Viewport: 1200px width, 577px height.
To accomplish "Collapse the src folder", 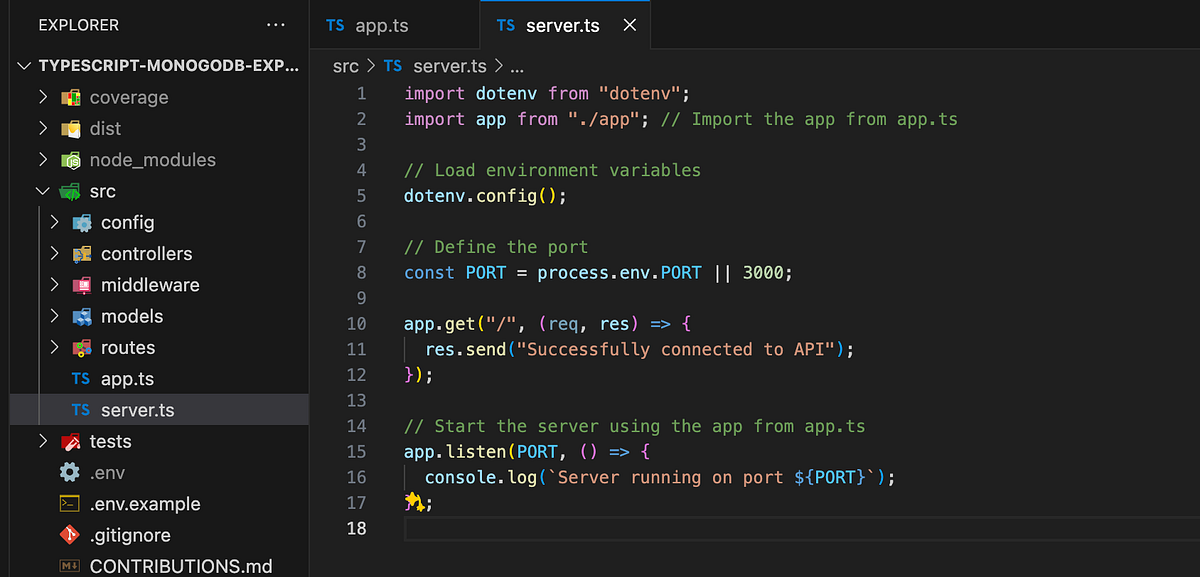I will 42,190.
